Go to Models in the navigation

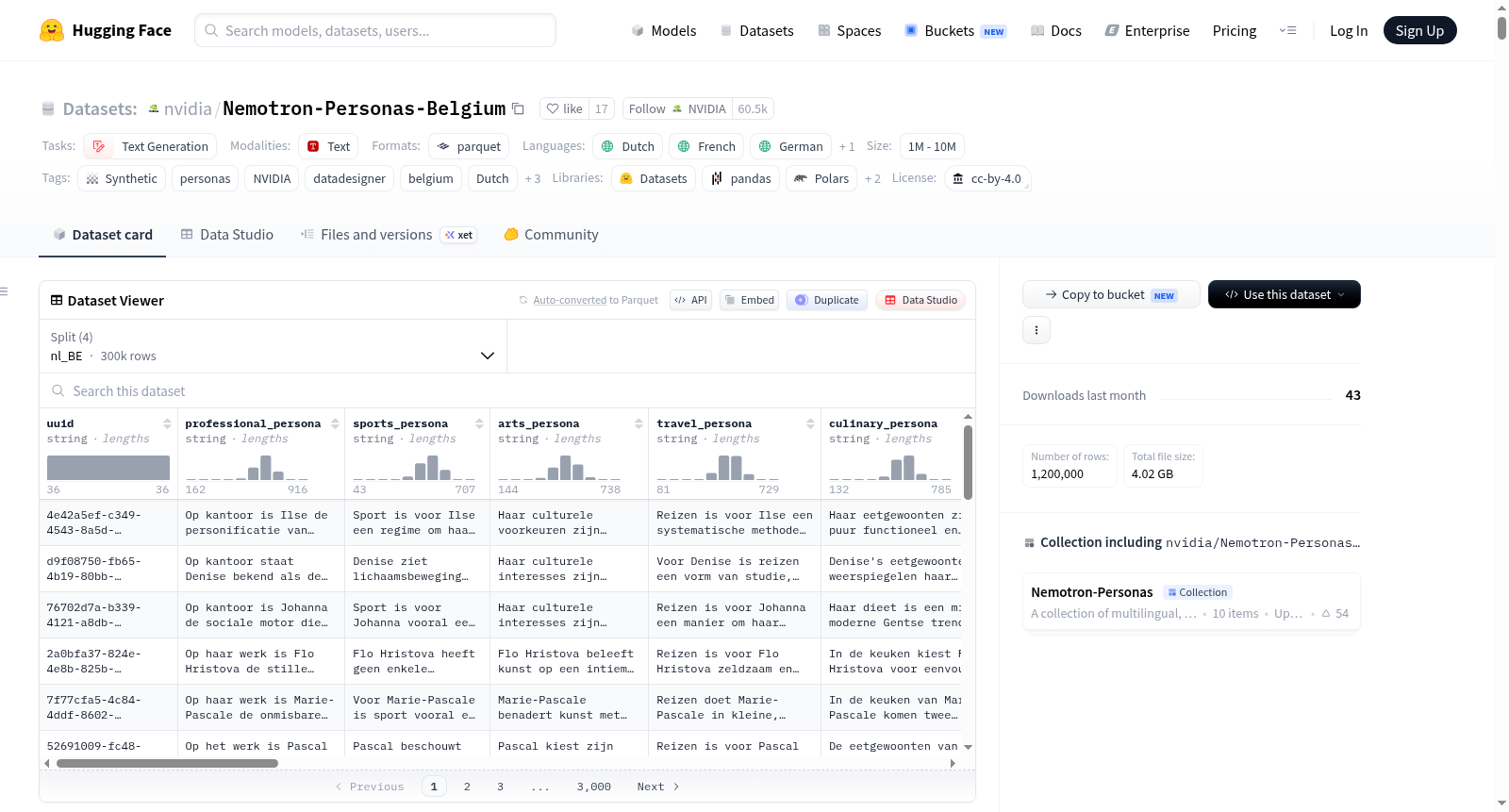[x=664, y=30]
